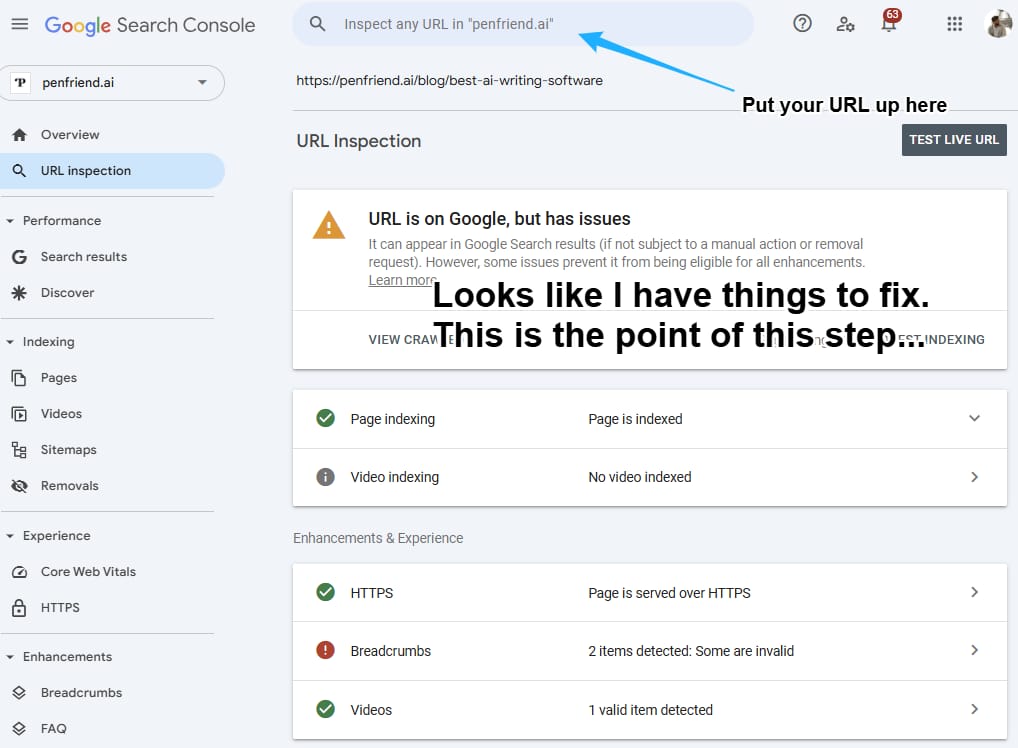Click the red error icon beside Breadcrumbs
Screen dimensions: 1018x748
coord(325,650)
